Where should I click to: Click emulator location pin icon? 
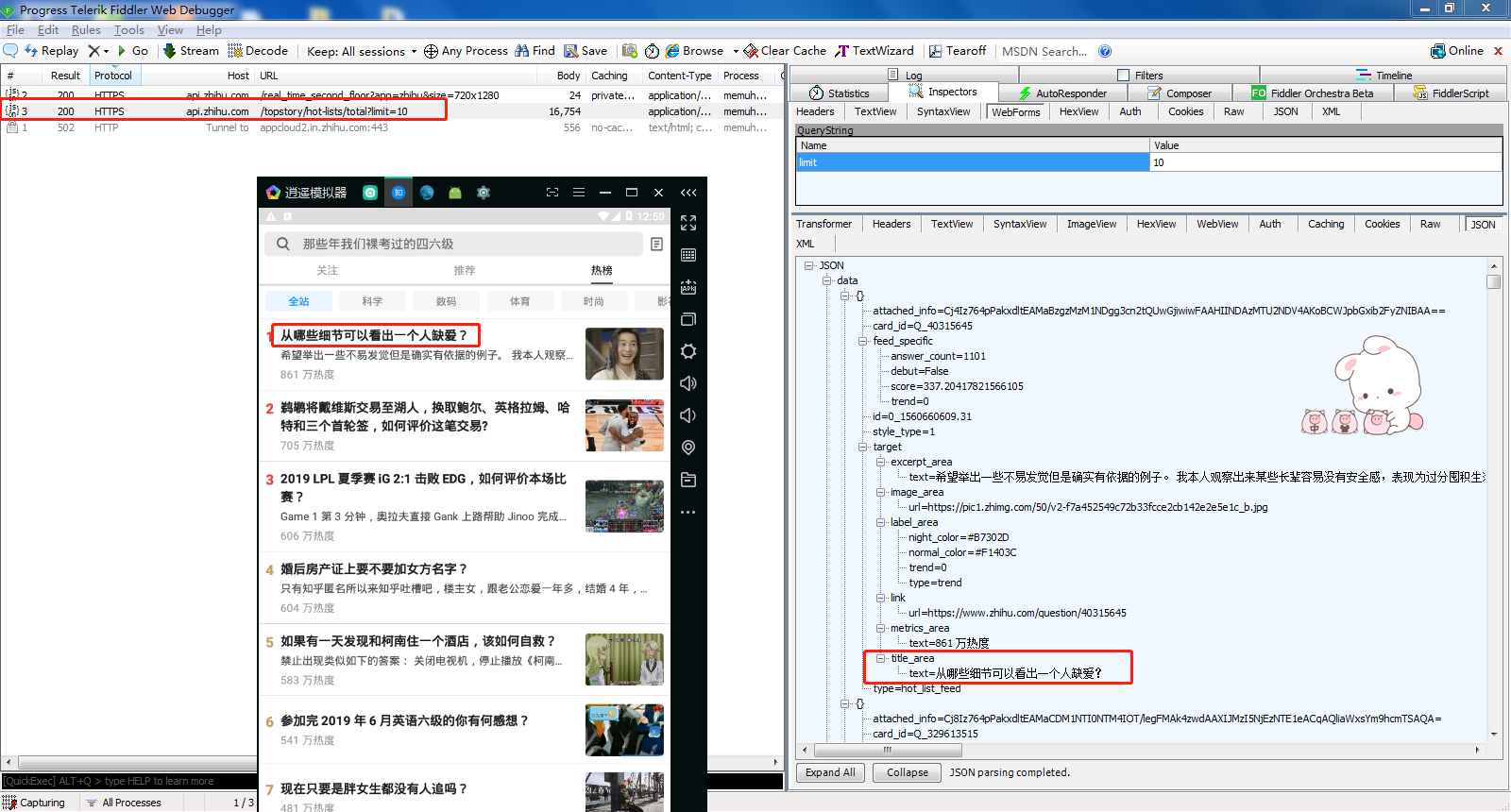pyautogui.click(x=688, y=448)
